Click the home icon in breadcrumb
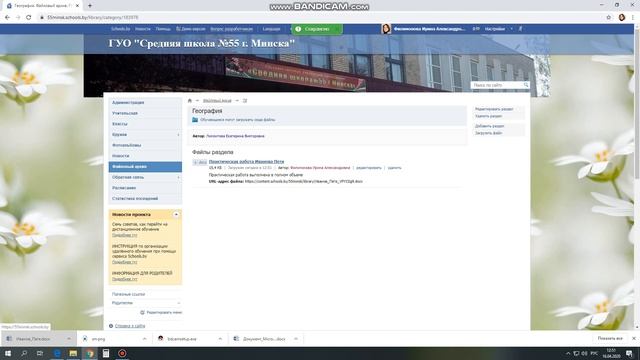Screen dimensions: 640x360 point(189,100)
